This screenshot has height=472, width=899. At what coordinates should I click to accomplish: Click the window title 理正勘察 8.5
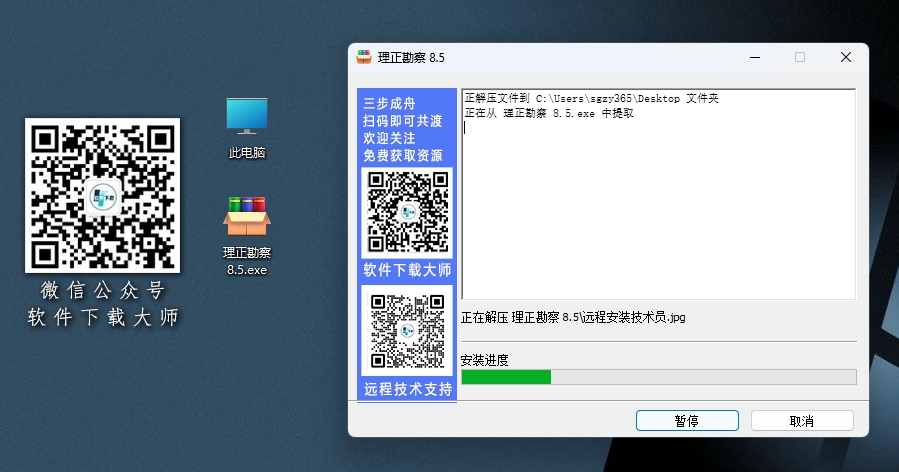[411, 57]
